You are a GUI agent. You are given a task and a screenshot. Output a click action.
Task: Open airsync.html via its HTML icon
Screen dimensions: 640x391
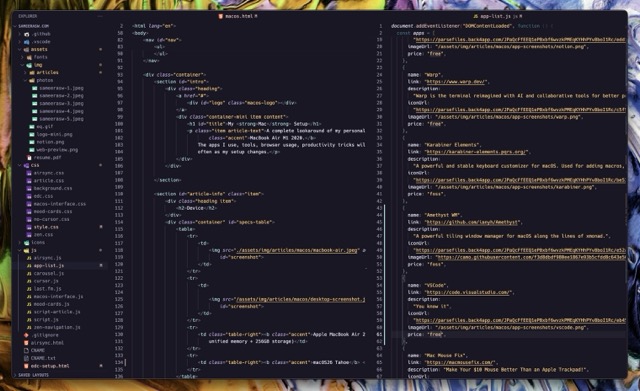click(x=26, y=343)
